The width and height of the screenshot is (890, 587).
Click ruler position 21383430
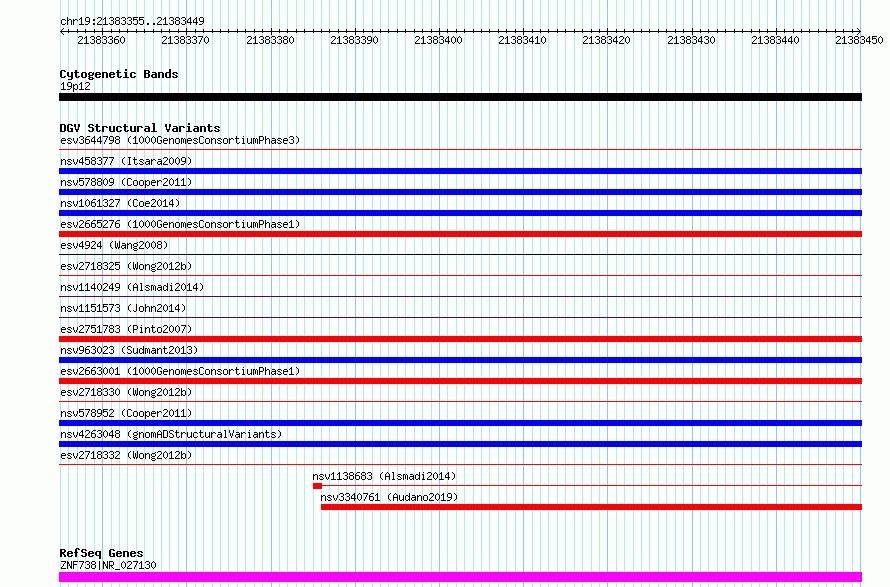691,40
